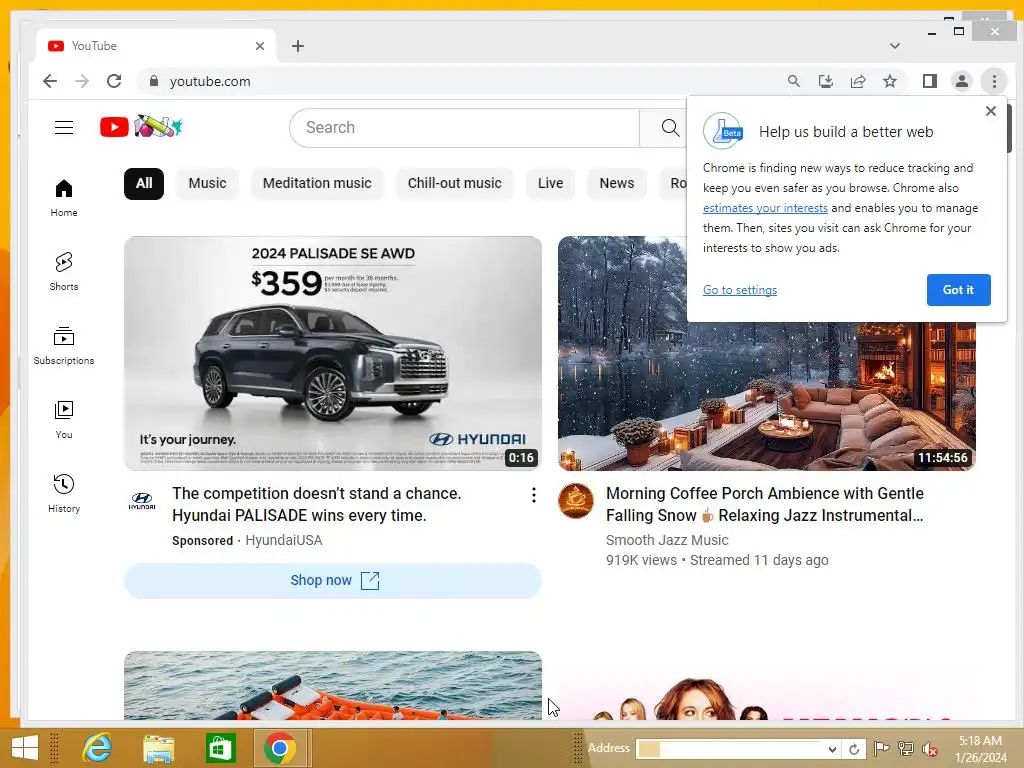Open Chrome three-dot menu

[x=994, y=81]
